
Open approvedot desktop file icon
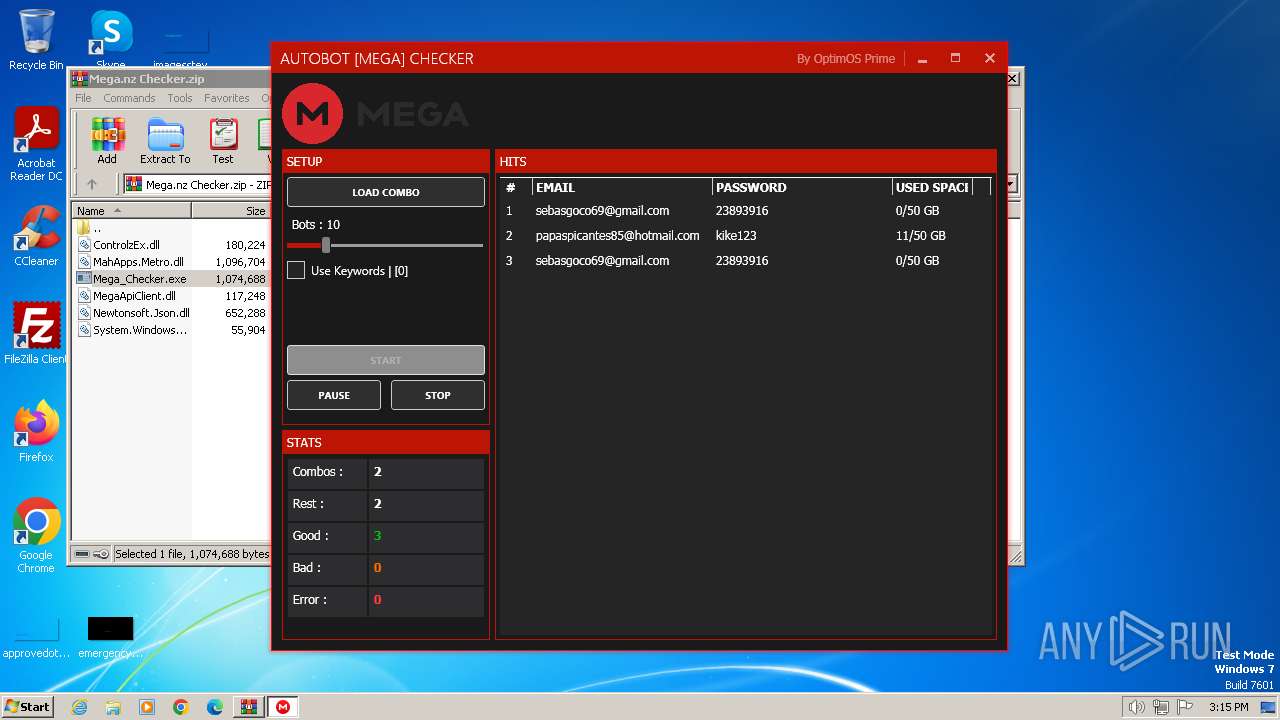point(36,638)
